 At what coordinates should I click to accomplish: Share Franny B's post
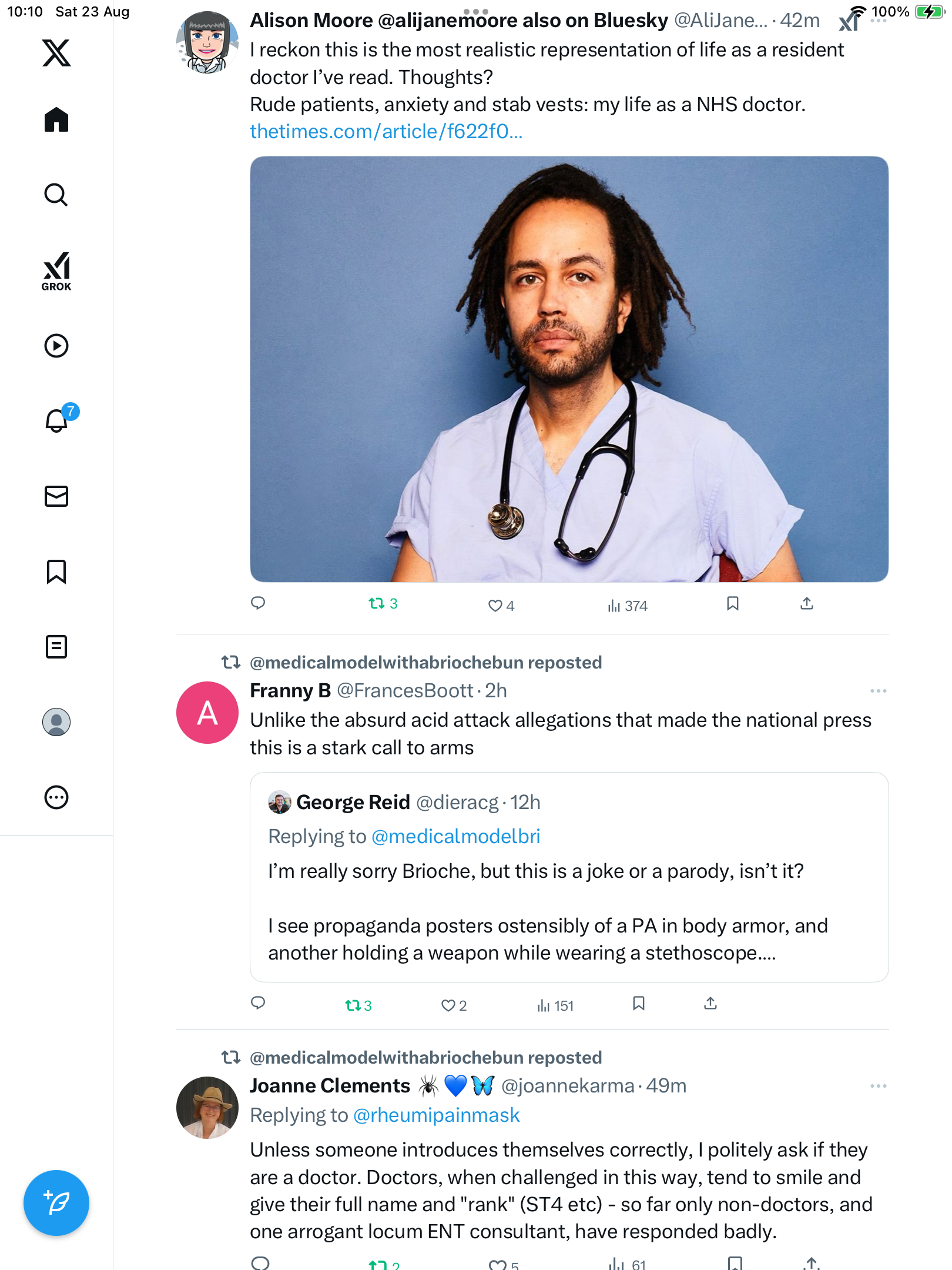(710, 1004)
